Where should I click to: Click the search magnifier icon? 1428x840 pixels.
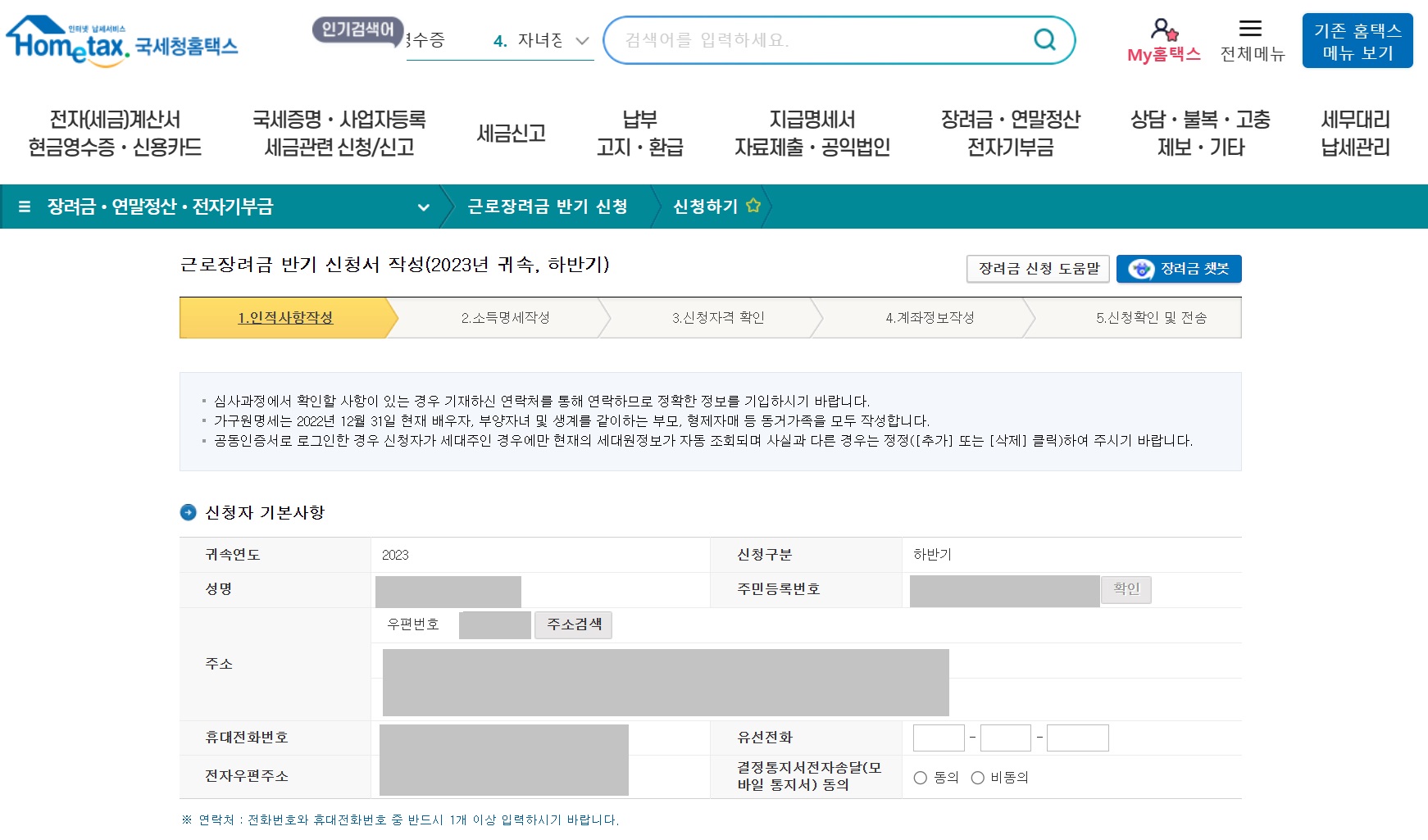click(1044, 39)
